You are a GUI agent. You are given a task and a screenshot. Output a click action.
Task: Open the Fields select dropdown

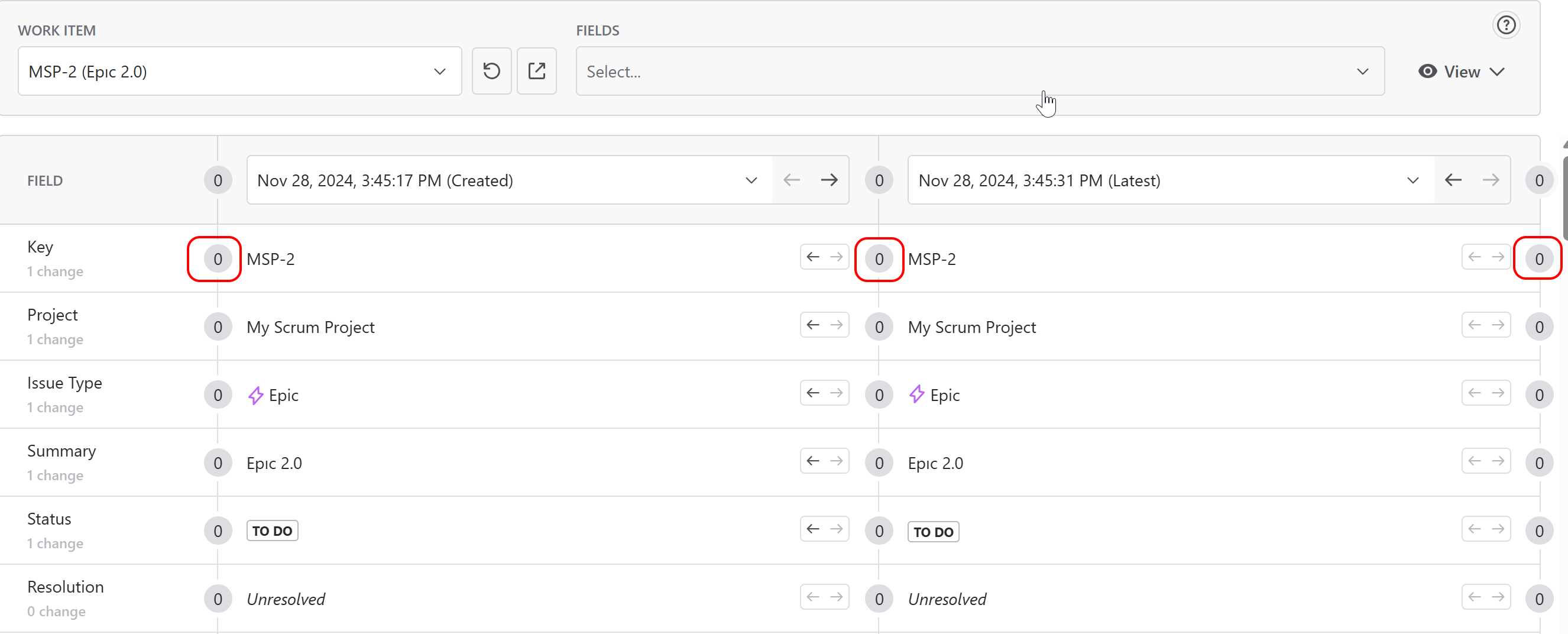point(979,72)
